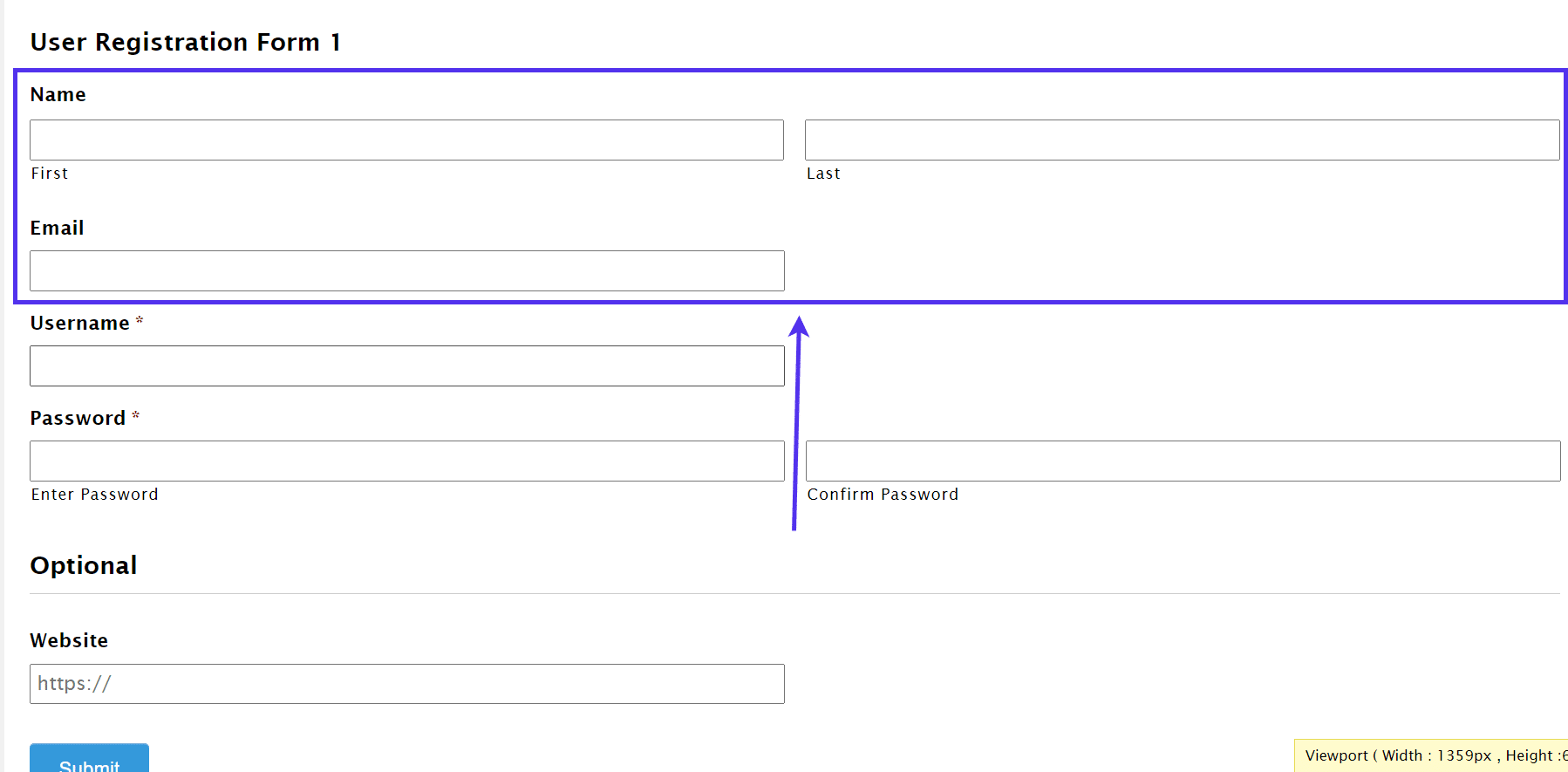Click the First helper text under the name field
This screenshot has height=772, width=1568.
49,173
